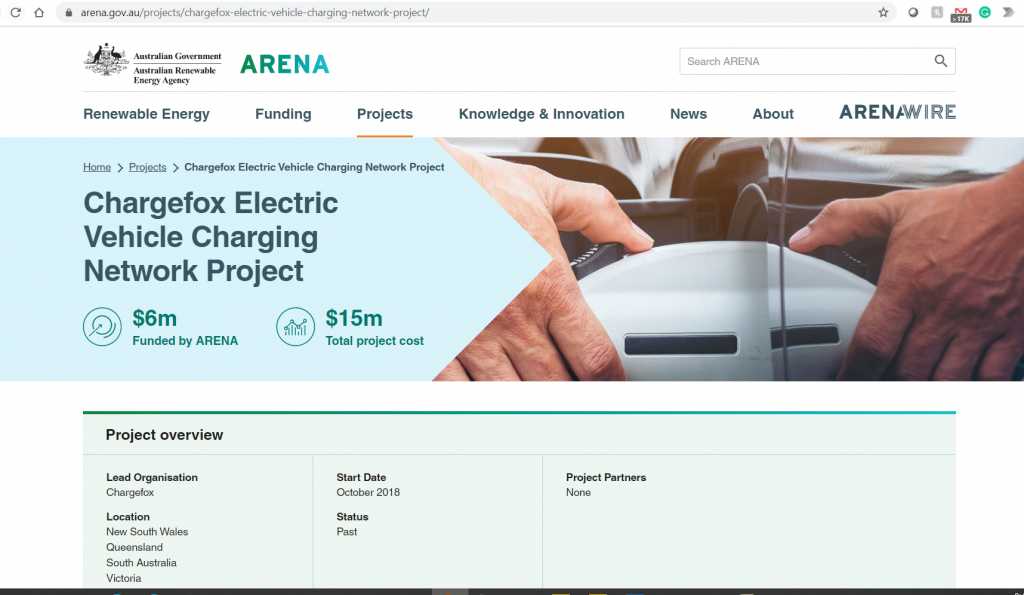Screen dimensions: 1024x595
Task: Follow the Home breadcrumb link
Action: [97, 167]
